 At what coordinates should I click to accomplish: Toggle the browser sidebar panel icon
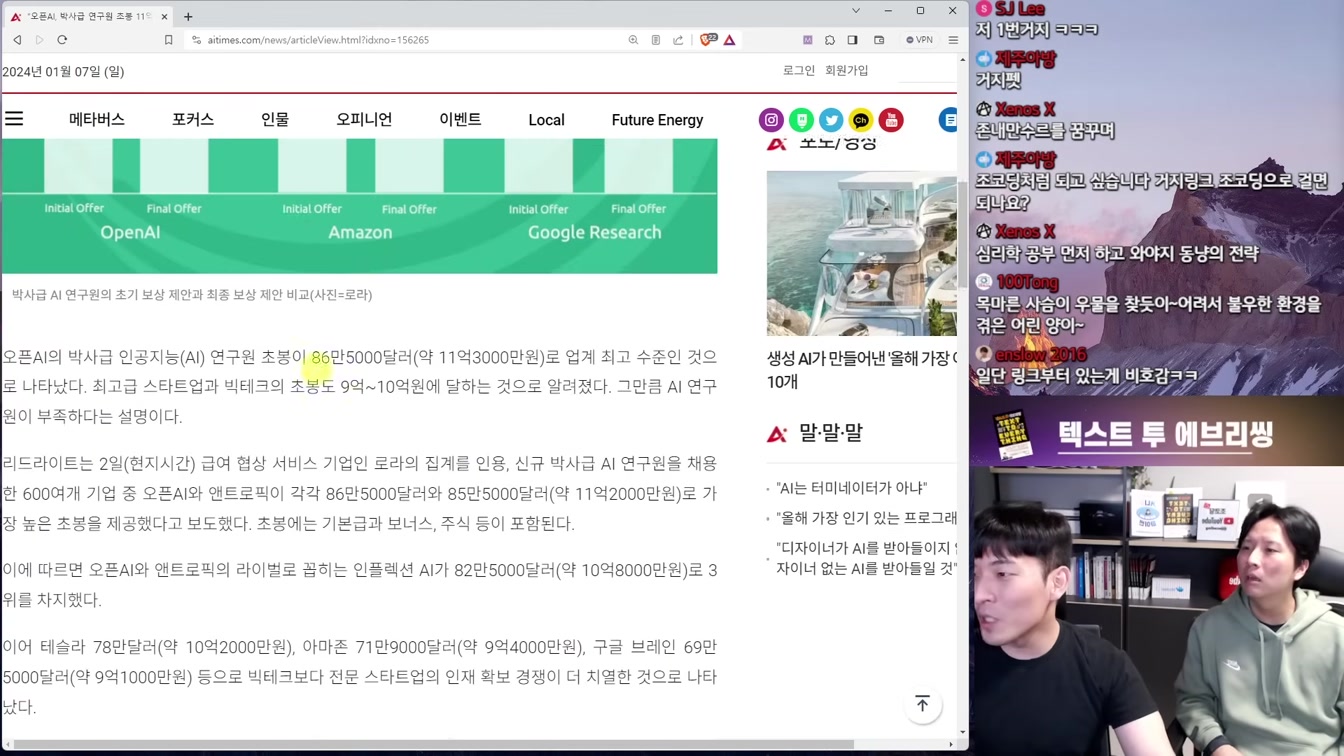pyautogui.click(x=852, y=40)
